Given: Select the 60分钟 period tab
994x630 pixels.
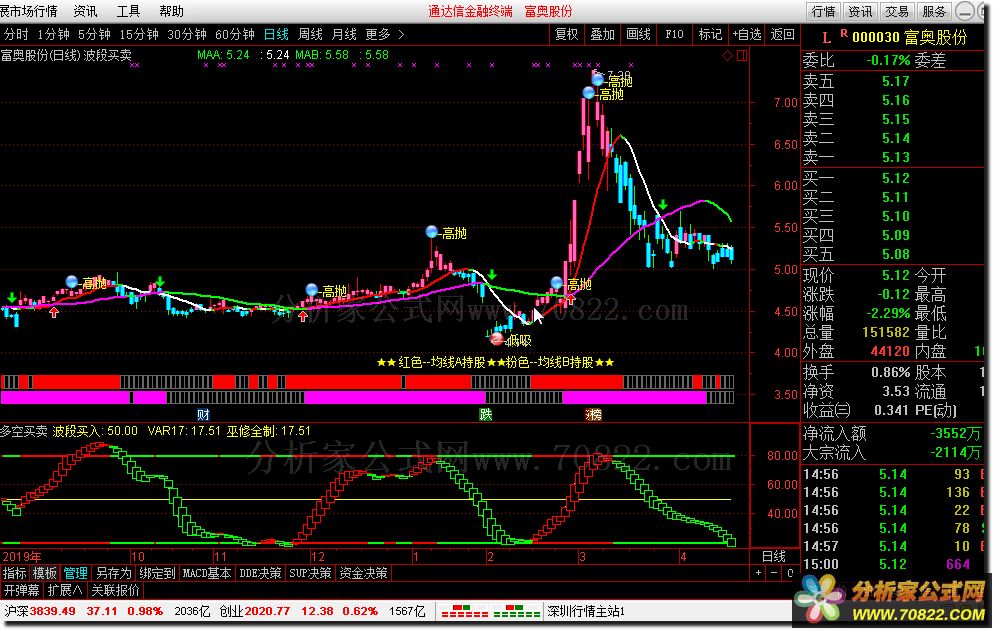Looking at the screenshot, I should [235, 34].
